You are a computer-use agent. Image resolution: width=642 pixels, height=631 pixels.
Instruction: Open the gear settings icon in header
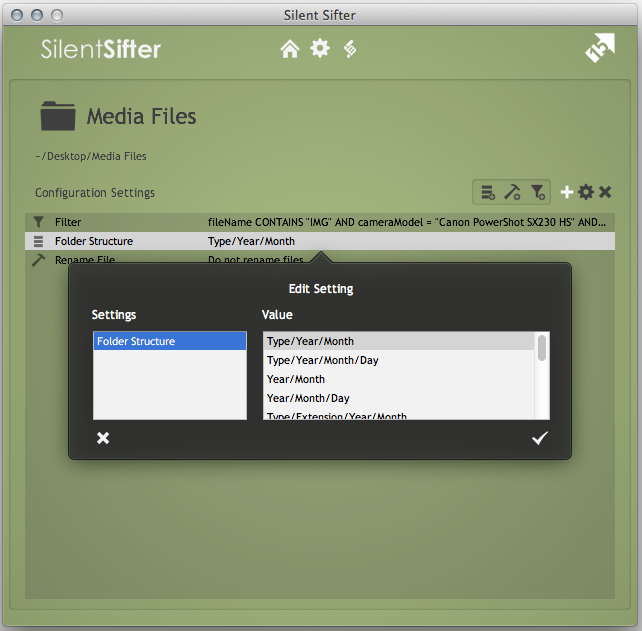(320, 48)
